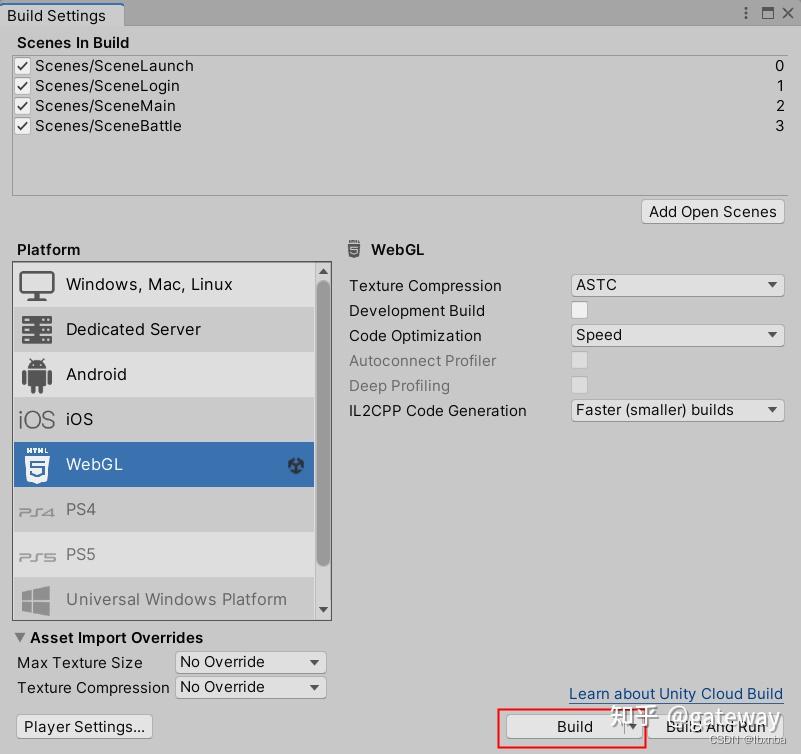Click the Dedicated Server rack icon
The width and height of the screenshot is (801, 754).
coord(37,330)
